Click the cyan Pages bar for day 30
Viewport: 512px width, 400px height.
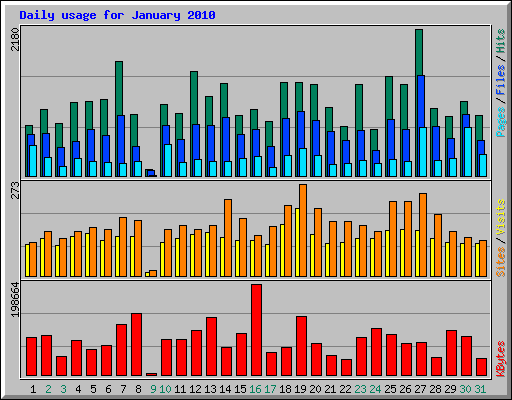468,152
